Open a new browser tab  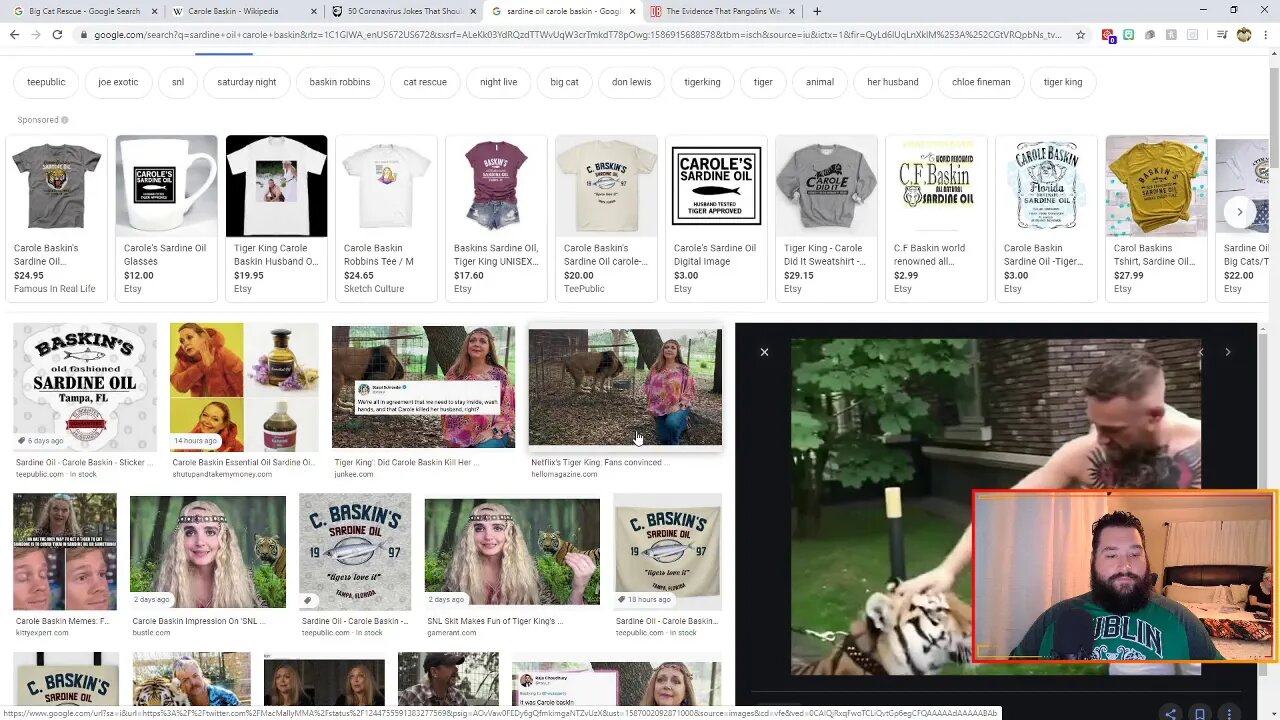pos(817,11)
